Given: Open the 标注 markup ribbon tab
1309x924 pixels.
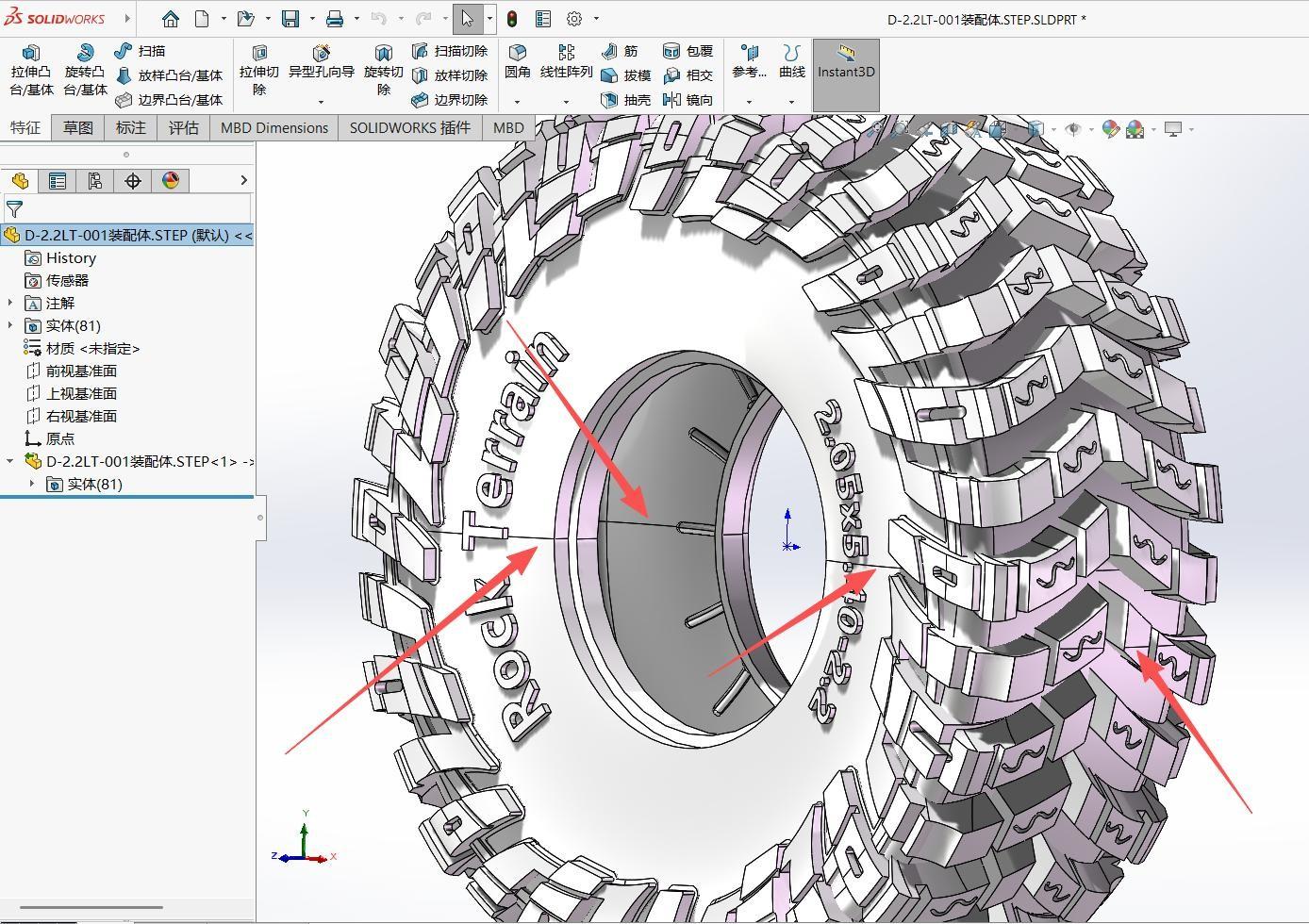Looking at the screenshot, I should pyautogui.click(x=131, y=128).
